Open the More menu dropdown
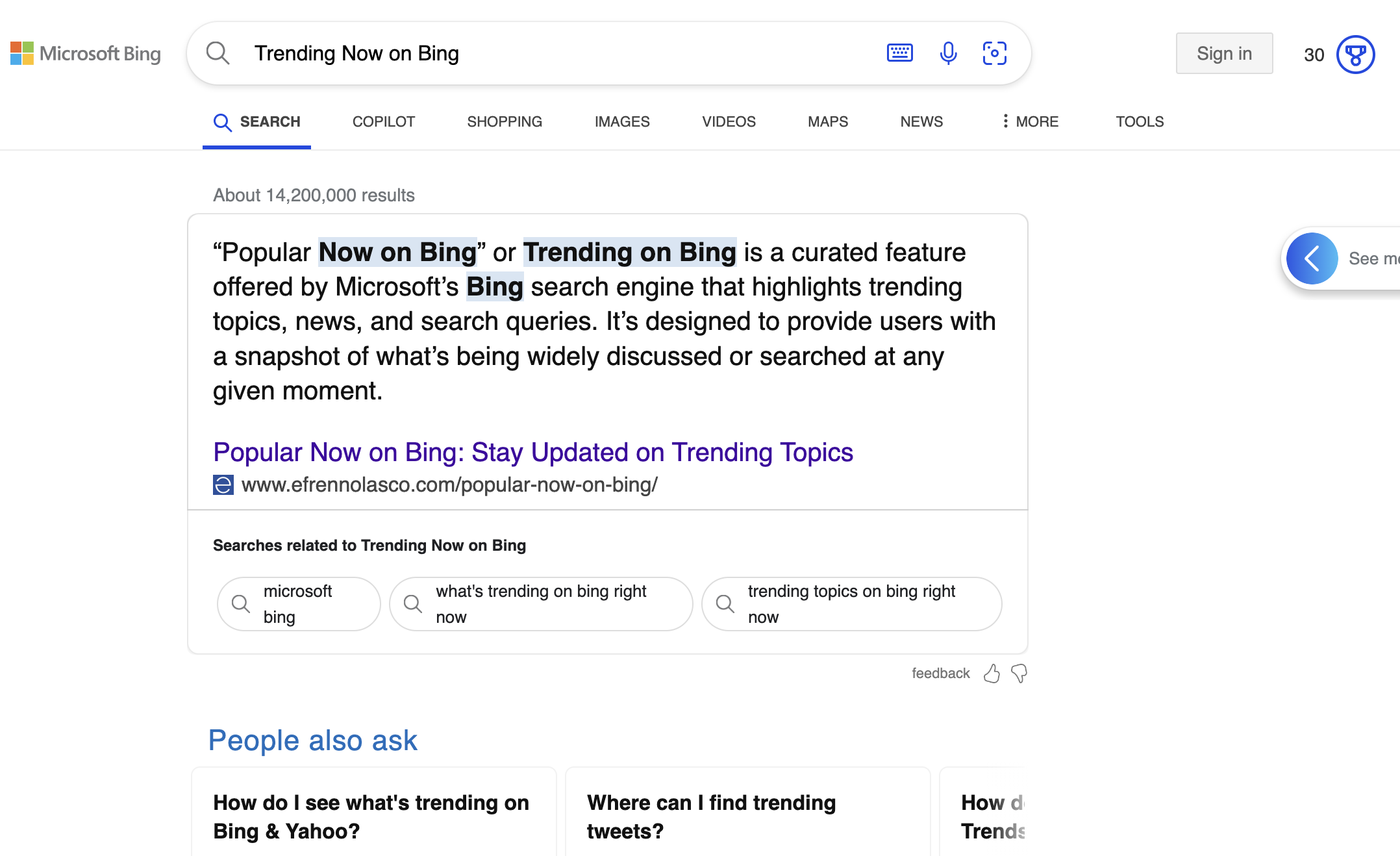Screen dimensions: 1400x856 coord(1030,121)
